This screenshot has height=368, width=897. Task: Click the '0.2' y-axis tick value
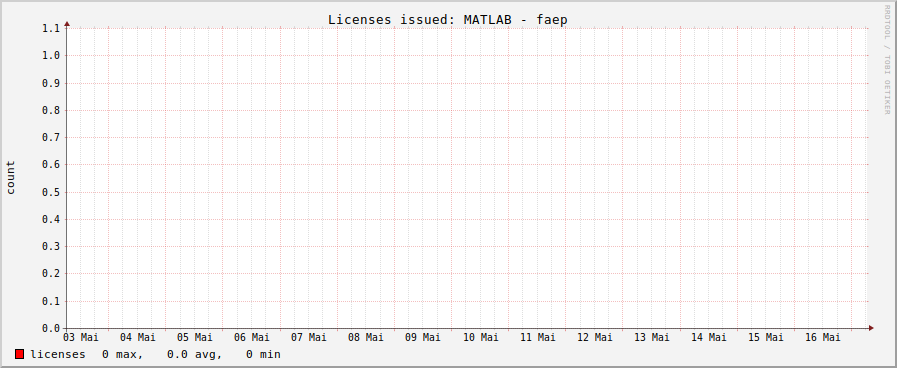(51, 274)
